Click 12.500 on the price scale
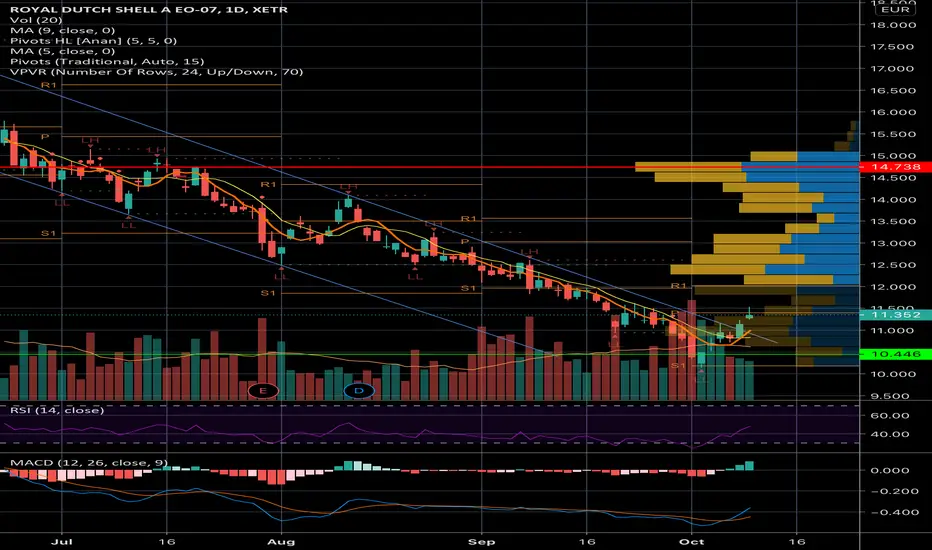 click(892, 265)
